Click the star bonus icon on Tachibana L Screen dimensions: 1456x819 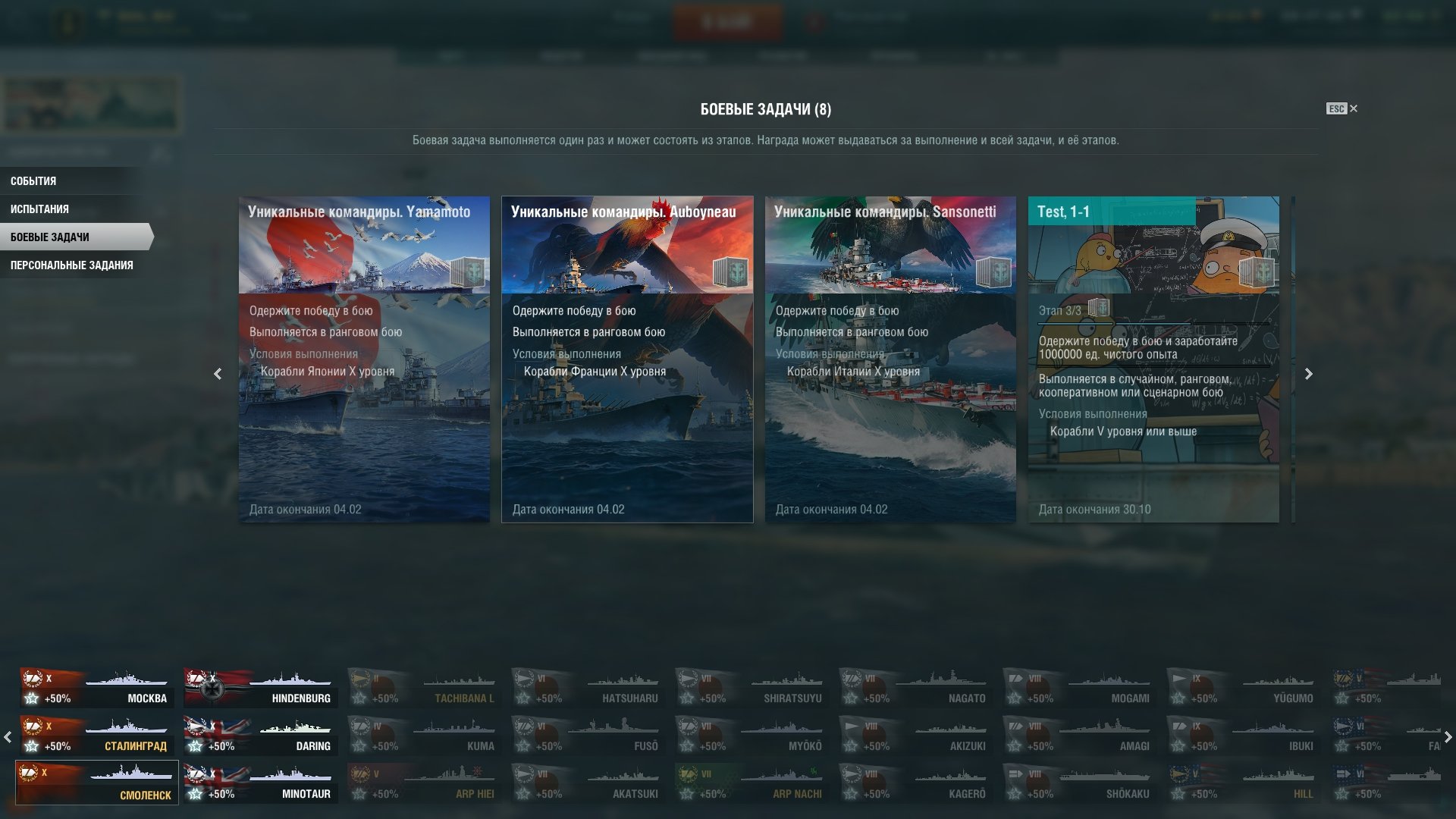359,698
